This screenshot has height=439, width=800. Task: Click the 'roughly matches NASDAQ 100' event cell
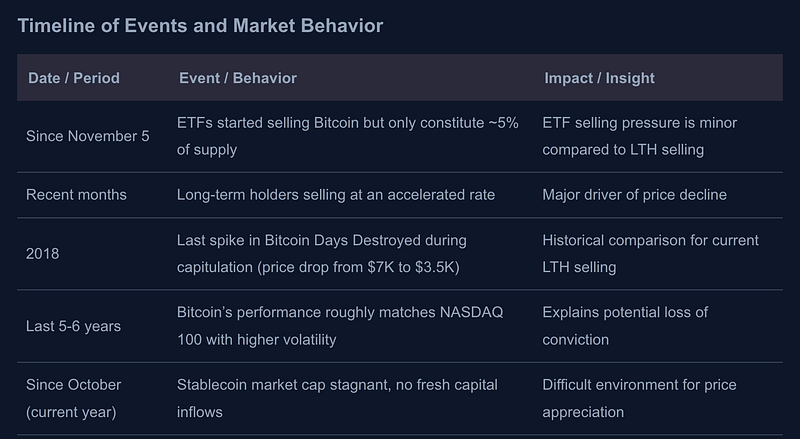click(x=340, y=325)
